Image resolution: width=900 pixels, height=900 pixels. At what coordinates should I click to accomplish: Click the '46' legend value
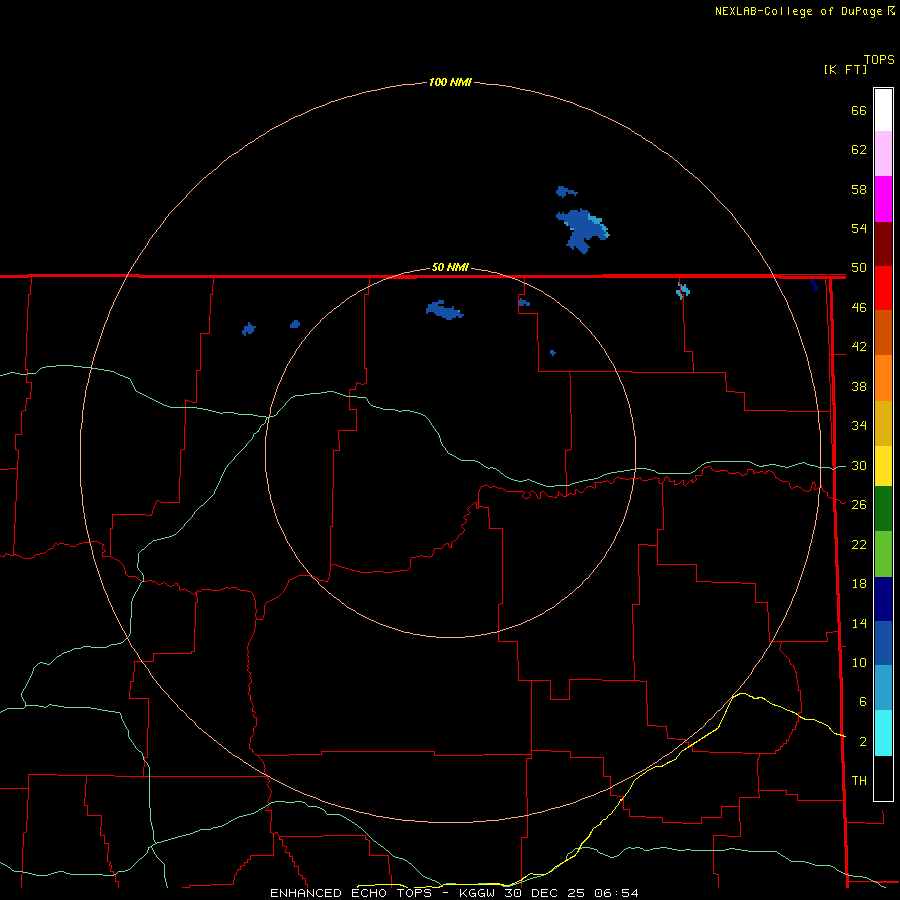(859, 308)
